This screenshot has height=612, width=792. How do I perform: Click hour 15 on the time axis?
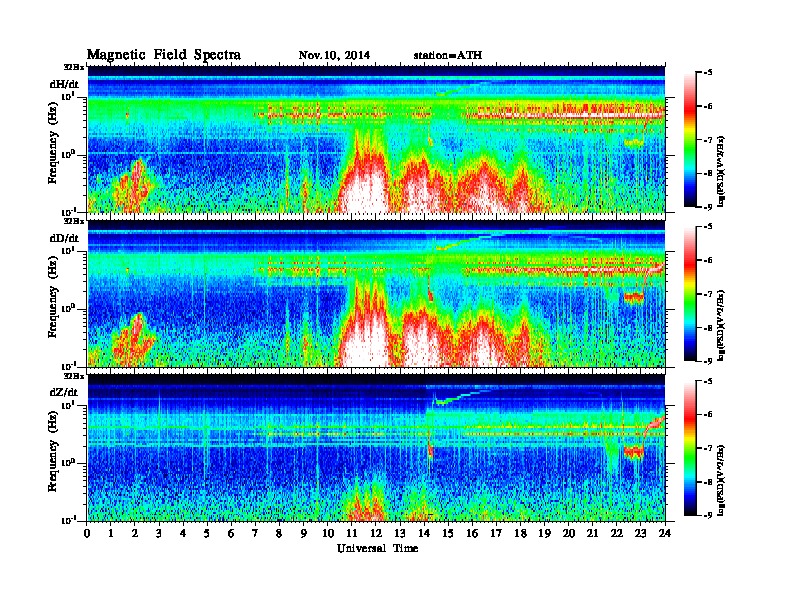tap(448, 533)
